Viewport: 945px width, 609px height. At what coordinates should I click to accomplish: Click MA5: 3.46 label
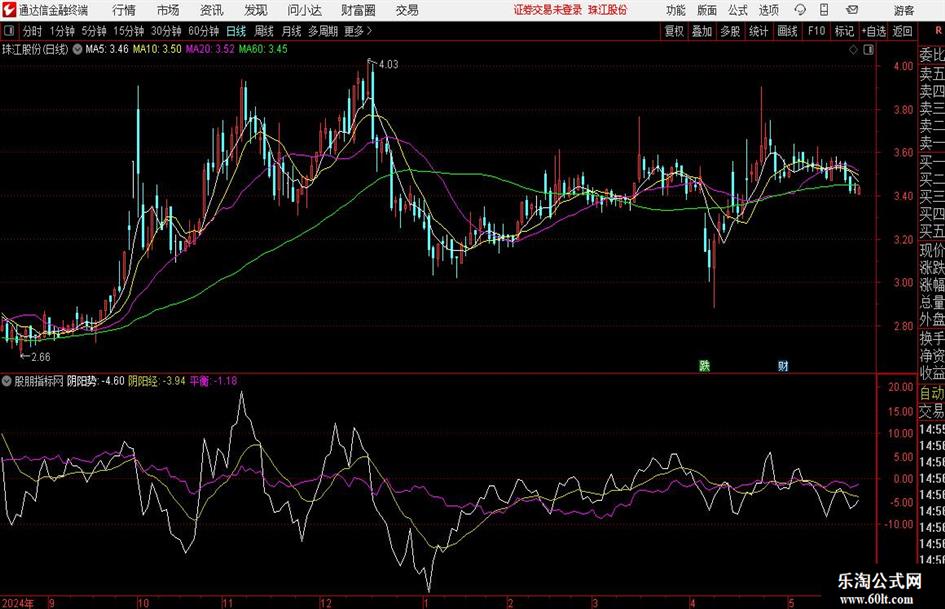point(107,49)
